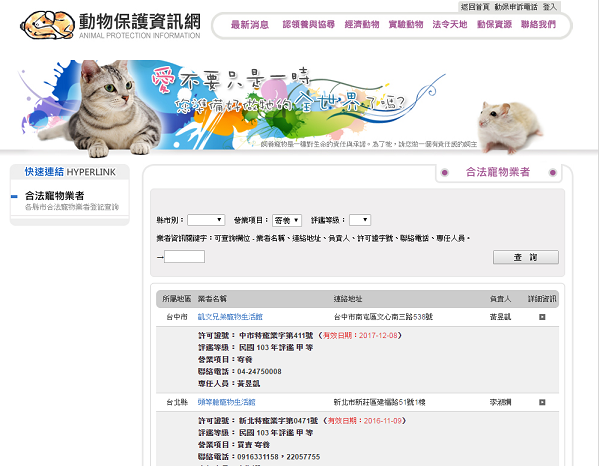This screenshot has height=466, width=600.
Task: Open 聯絡我們 menu item
Action: point(538,24)
